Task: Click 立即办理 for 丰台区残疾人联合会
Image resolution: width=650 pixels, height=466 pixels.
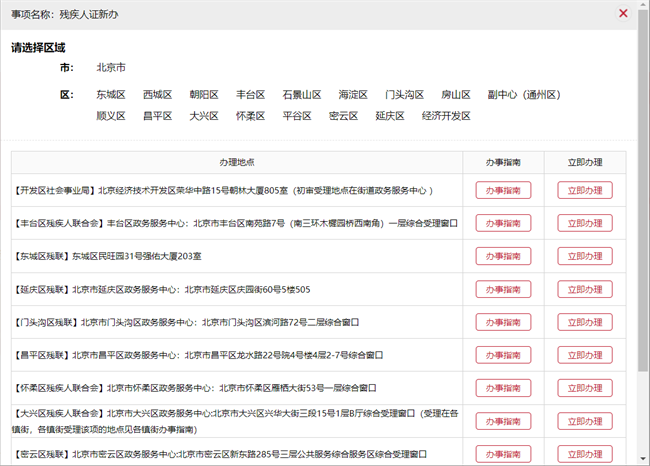Action: tap(584, 223)
